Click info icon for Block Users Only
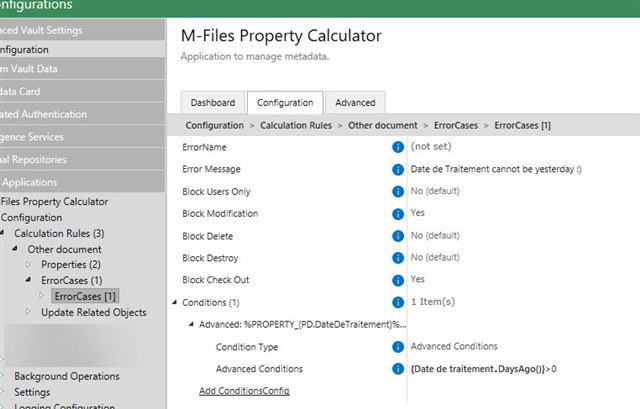640x409 pixels. click(x=398, y=191)
